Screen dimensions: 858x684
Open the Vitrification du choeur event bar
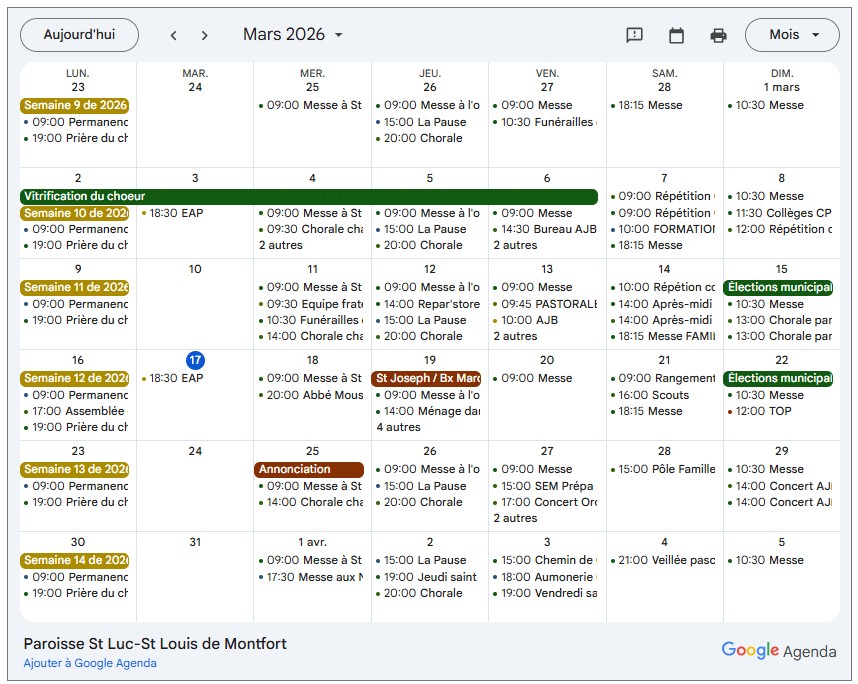[x=308, y=197]
